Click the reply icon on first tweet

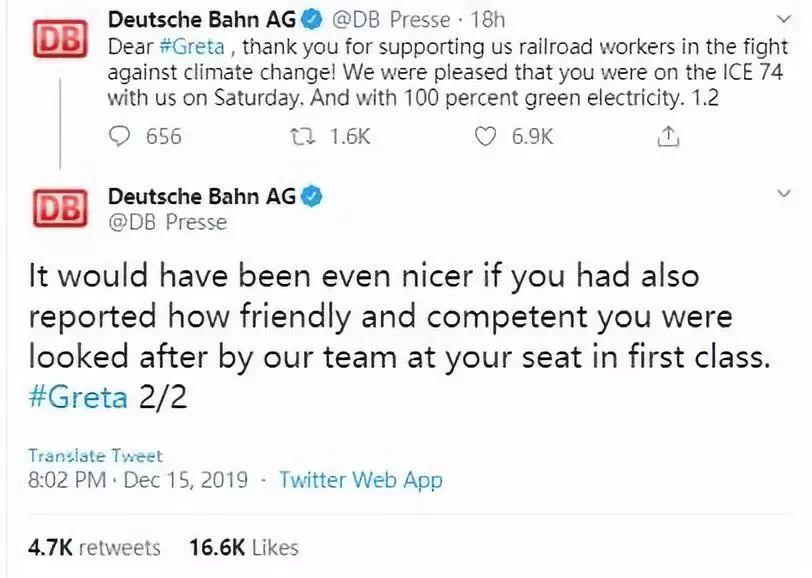121,137
